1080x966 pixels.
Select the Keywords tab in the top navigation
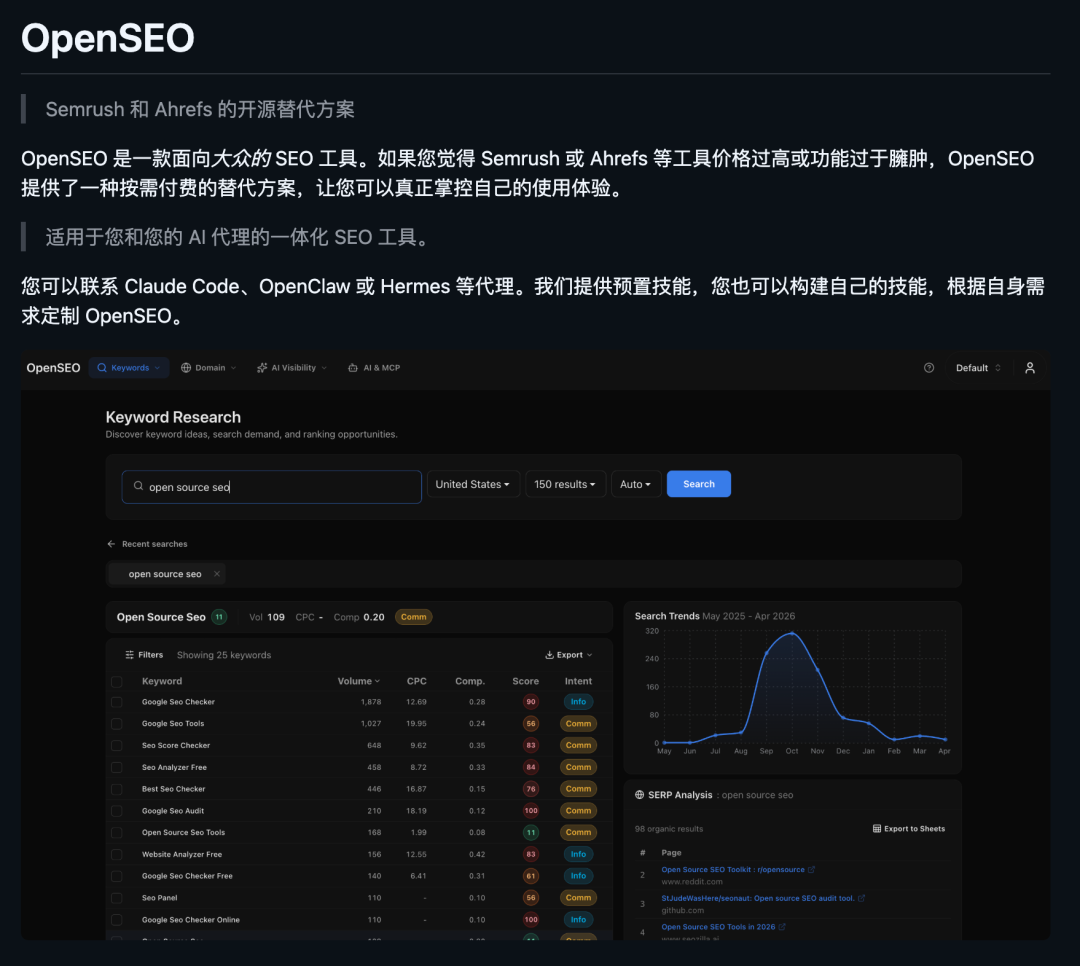129,368
